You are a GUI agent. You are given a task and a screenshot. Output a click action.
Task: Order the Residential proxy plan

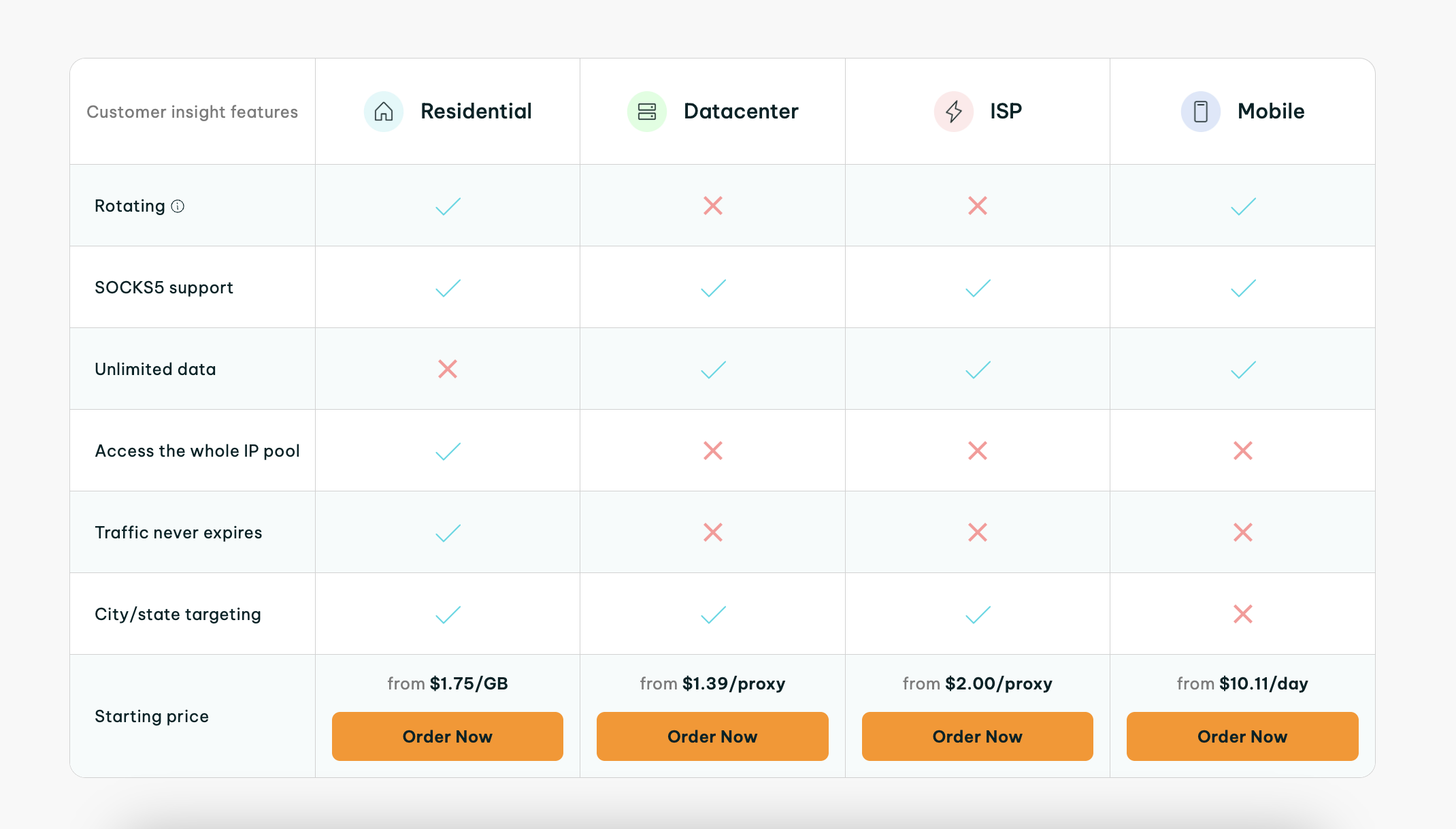(x=448, y=736)
